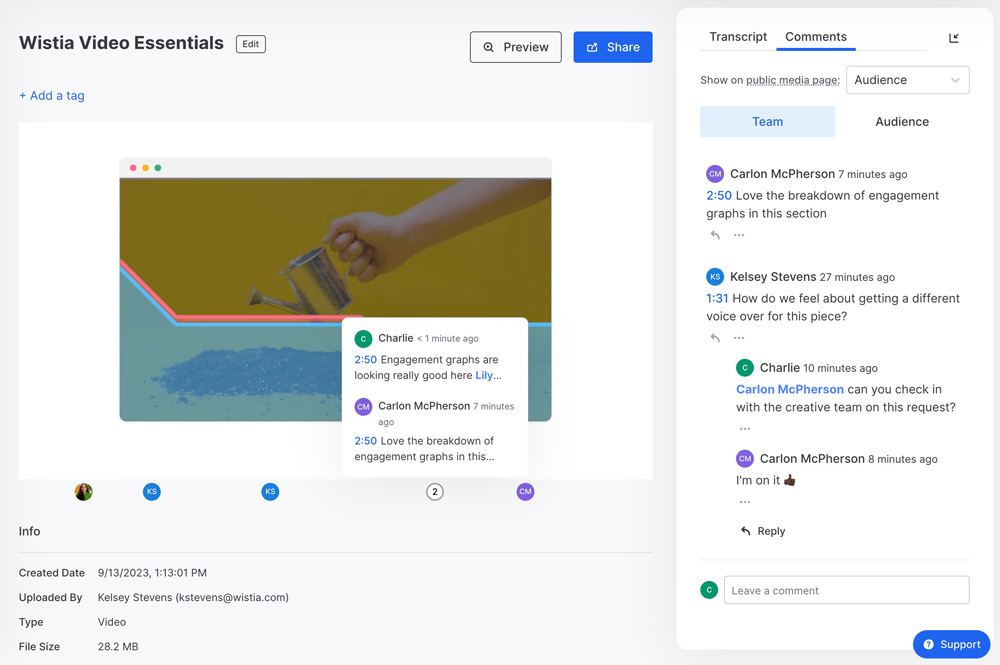Click the Type value Video
The width and height of the screenshot is (1000, 665).
tap(112, 622)
